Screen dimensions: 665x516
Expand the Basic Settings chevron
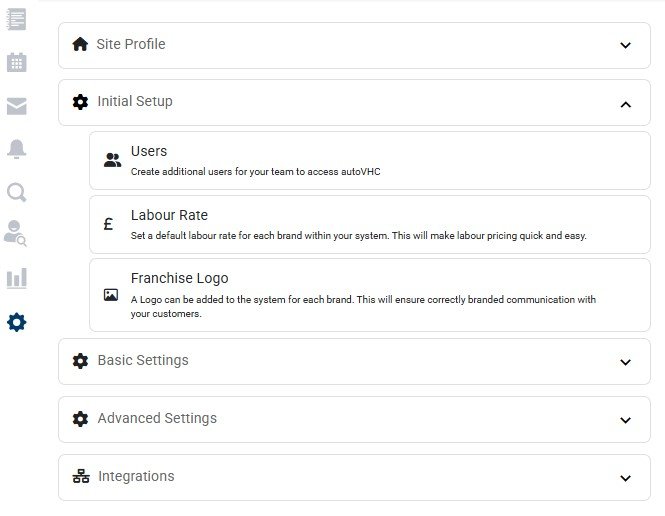[x=625, y=362]
